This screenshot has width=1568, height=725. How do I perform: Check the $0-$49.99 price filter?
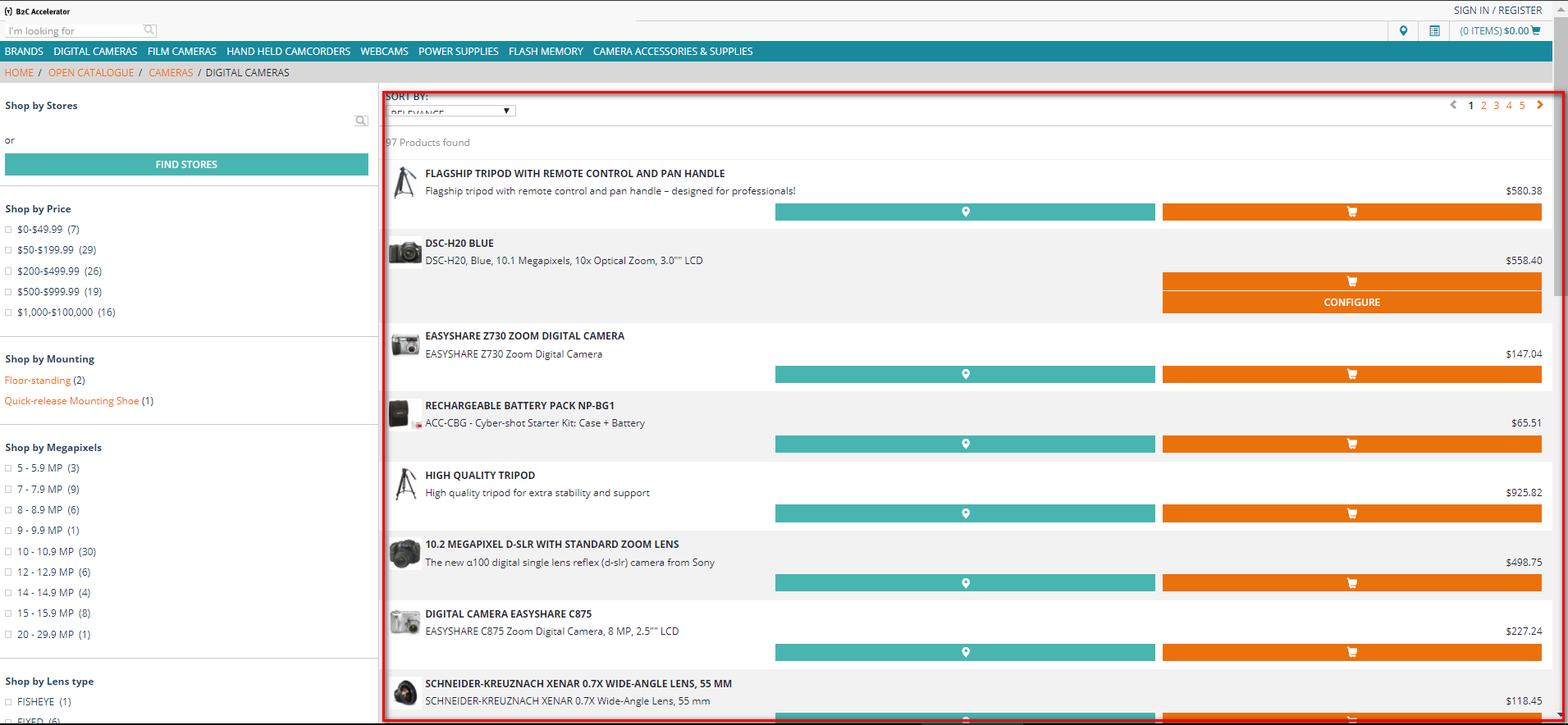(x=8, y=230)
